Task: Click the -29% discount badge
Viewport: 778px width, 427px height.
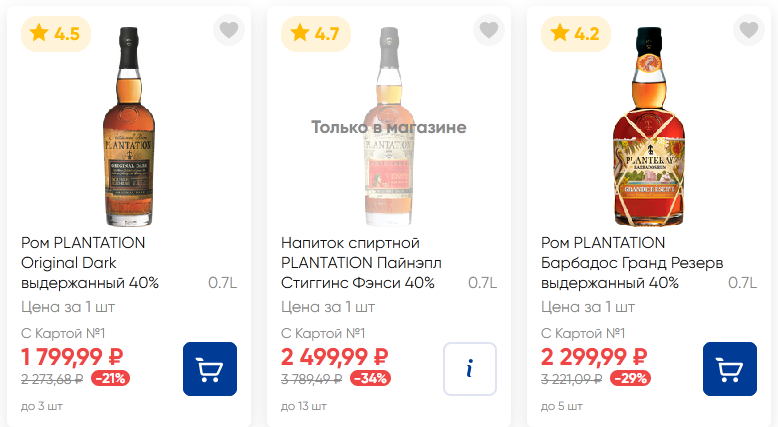Action: coord(630,378)
